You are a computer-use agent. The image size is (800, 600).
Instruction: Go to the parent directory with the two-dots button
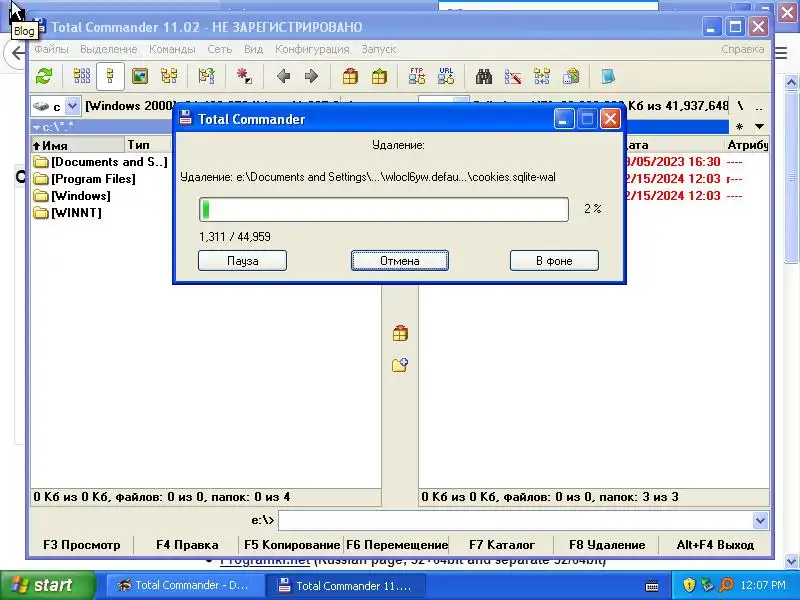pyautogui.click(x=759, y=107)
